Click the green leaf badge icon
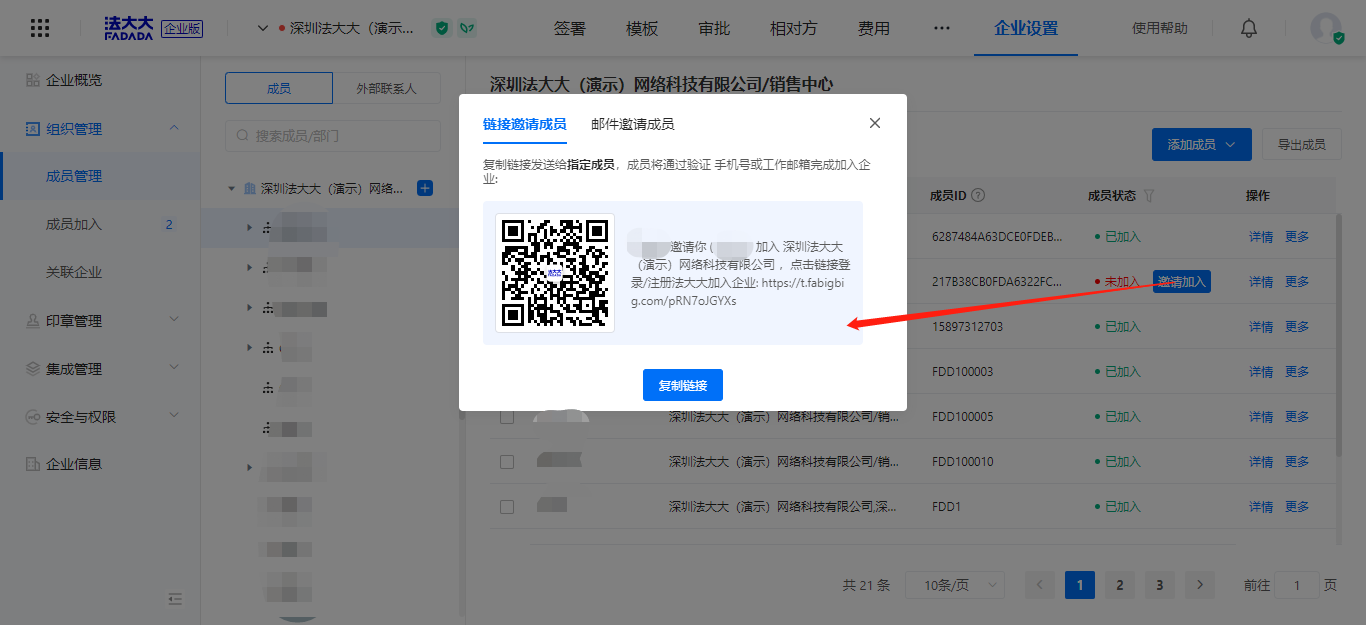This screenshot has width=1366, height=625. pos(467,28)
